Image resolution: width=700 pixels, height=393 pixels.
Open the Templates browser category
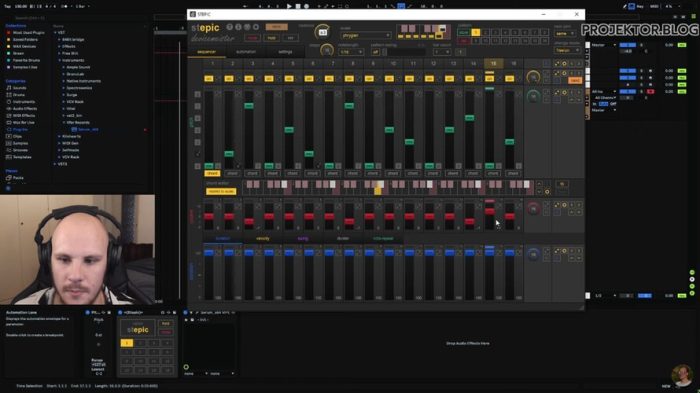[18, 157]
